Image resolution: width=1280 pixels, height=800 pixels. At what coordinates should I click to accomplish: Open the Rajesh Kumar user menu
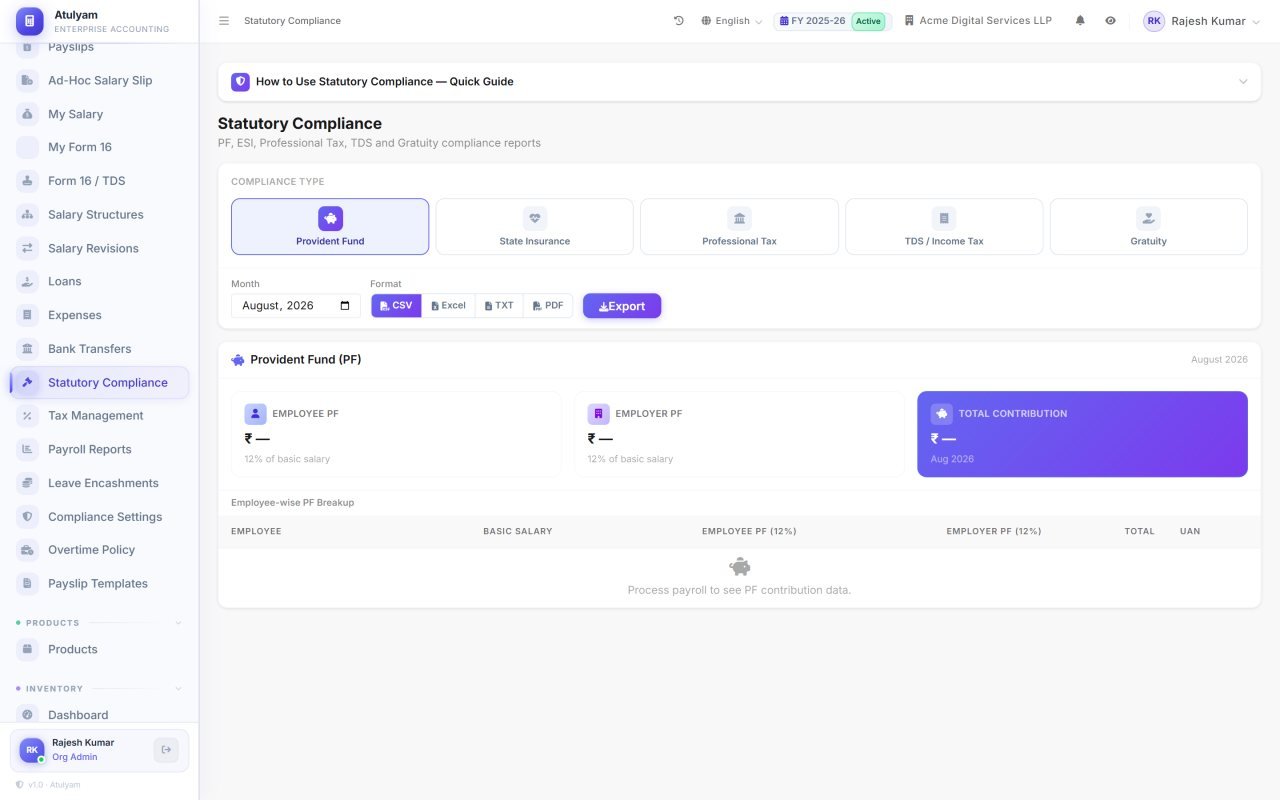[x=1202, y=21]
